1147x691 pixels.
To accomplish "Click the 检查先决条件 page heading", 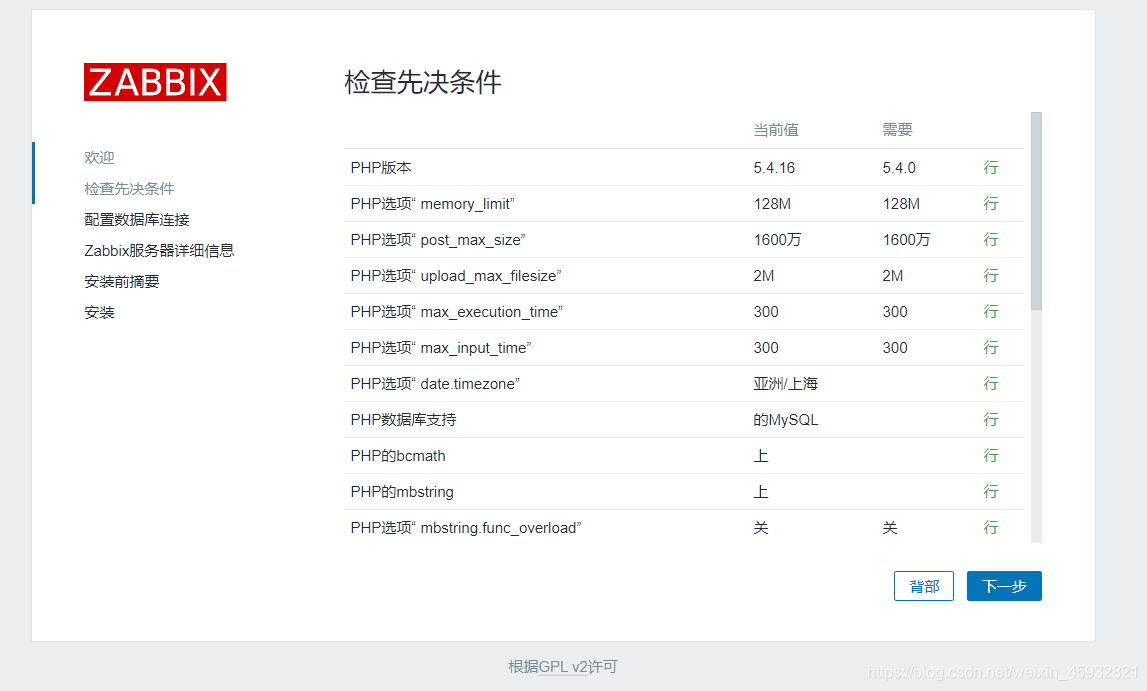I will pos(423,82).
